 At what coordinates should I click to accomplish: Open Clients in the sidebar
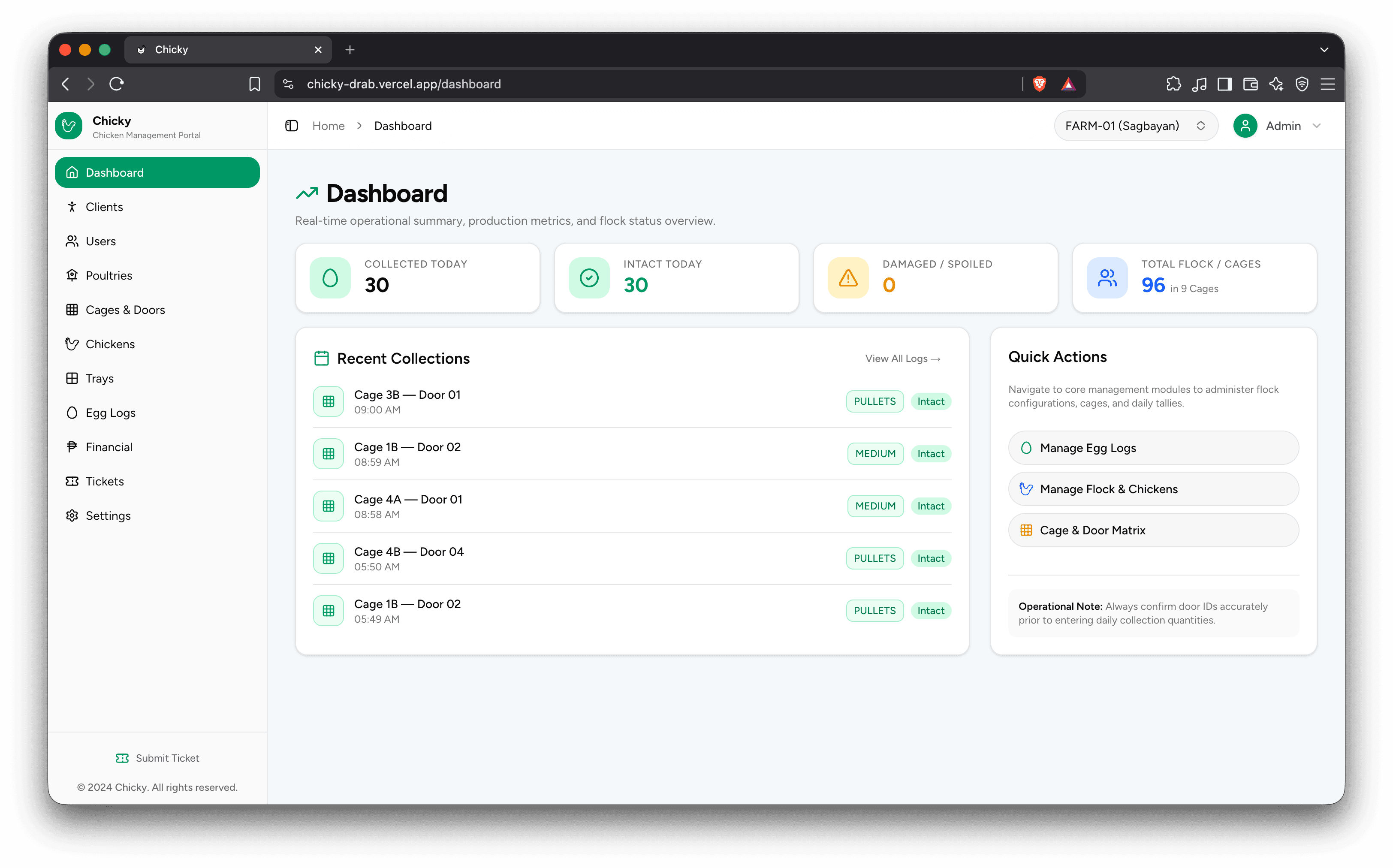point(157,207)
